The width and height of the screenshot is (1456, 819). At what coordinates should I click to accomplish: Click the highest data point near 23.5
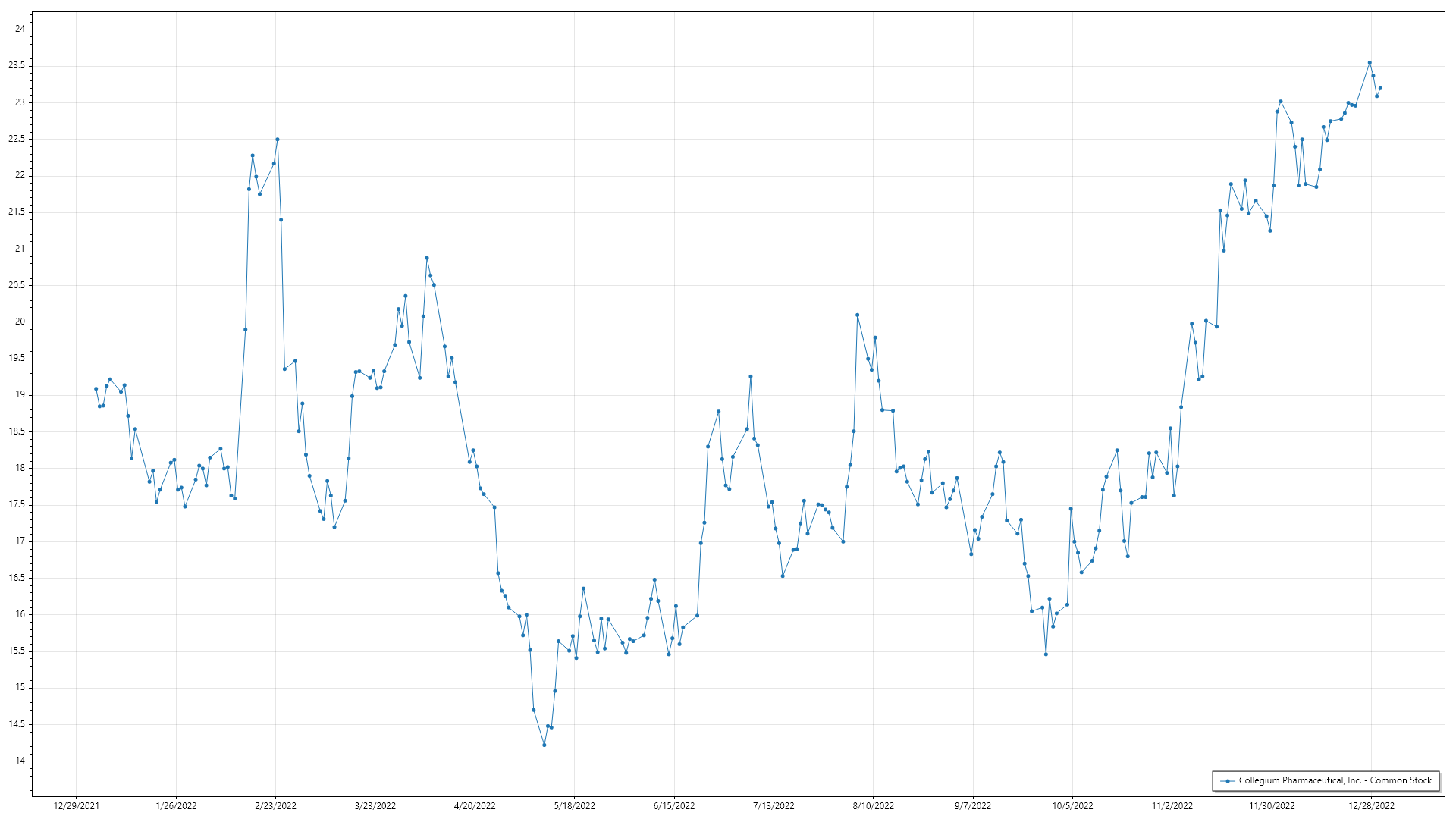1370,63
